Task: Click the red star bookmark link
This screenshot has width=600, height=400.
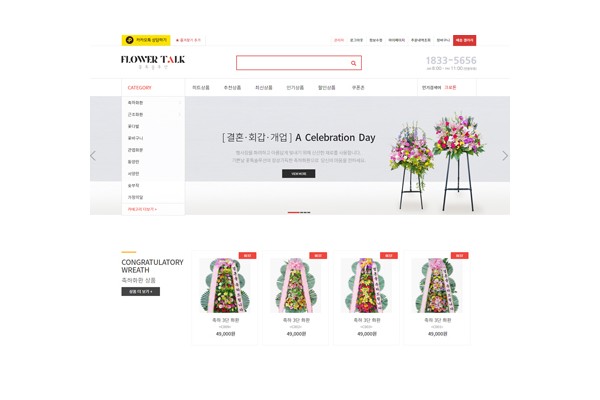Action: [188, 40]
